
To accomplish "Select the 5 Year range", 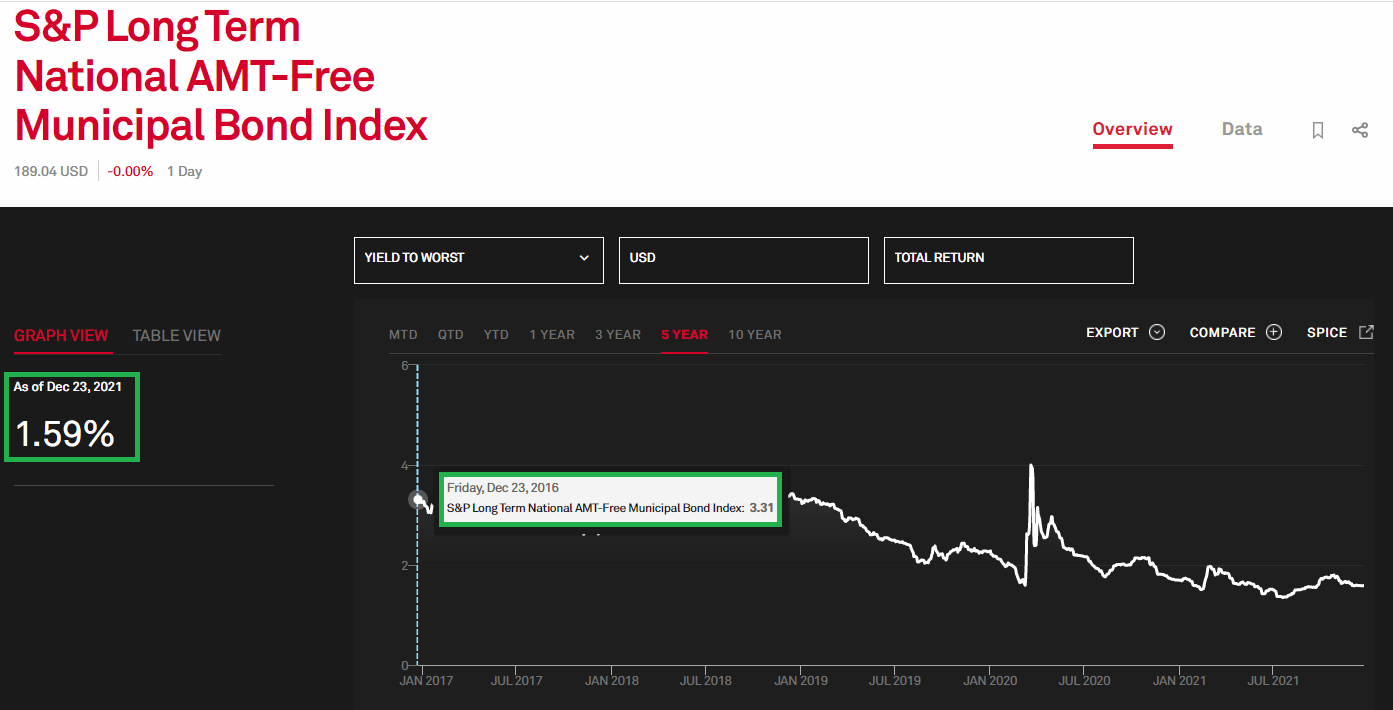I will click(x=685, y=334).
